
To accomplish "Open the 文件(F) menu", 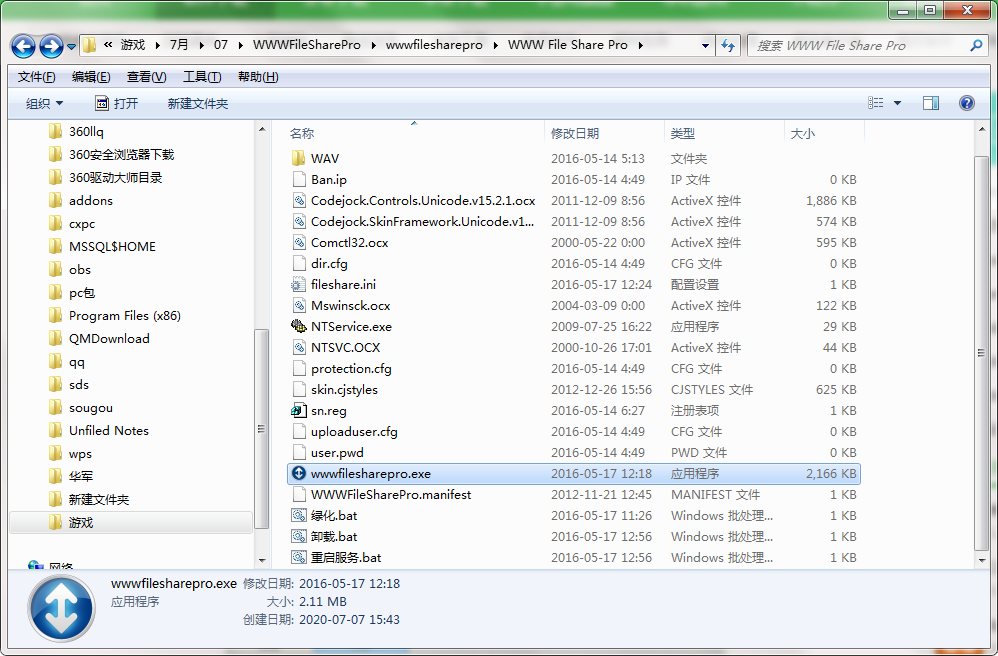I will pyautogui.click(x=36, y=77).
